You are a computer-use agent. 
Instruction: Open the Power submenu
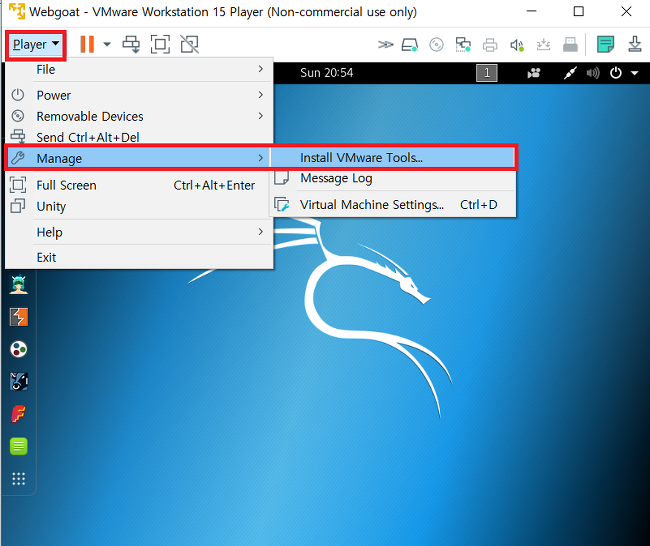point(139,95)
